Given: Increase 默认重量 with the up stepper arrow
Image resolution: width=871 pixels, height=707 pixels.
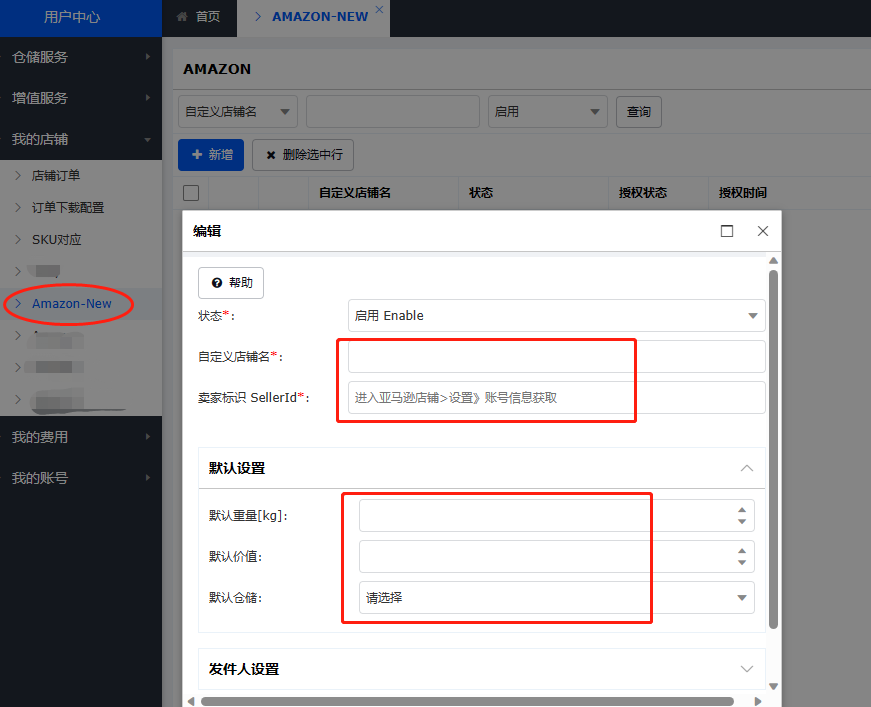Looking at the screenshot, I should [742, 510].
